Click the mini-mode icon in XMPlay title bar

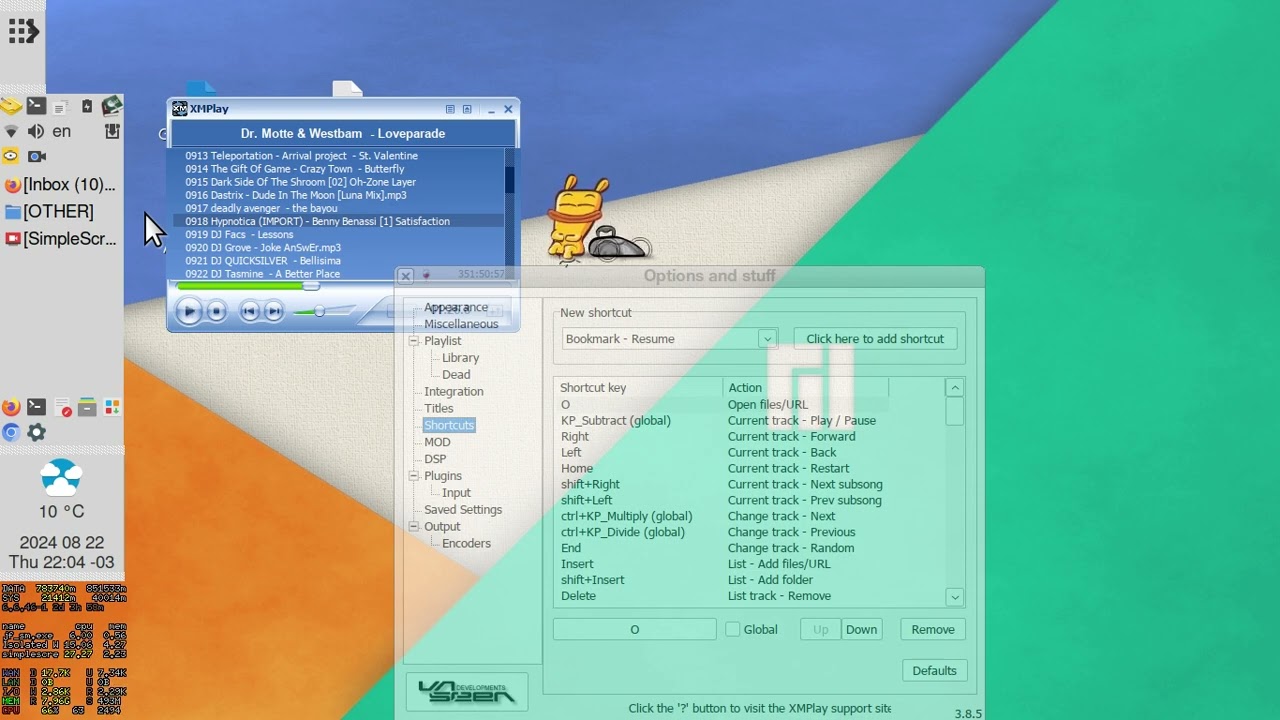point(467,109)
